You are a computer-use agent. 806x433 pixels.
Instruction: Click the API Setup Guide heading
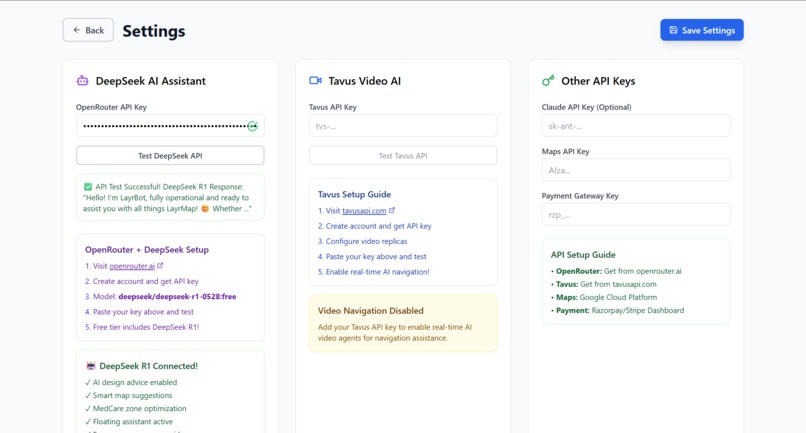[583, 255]
